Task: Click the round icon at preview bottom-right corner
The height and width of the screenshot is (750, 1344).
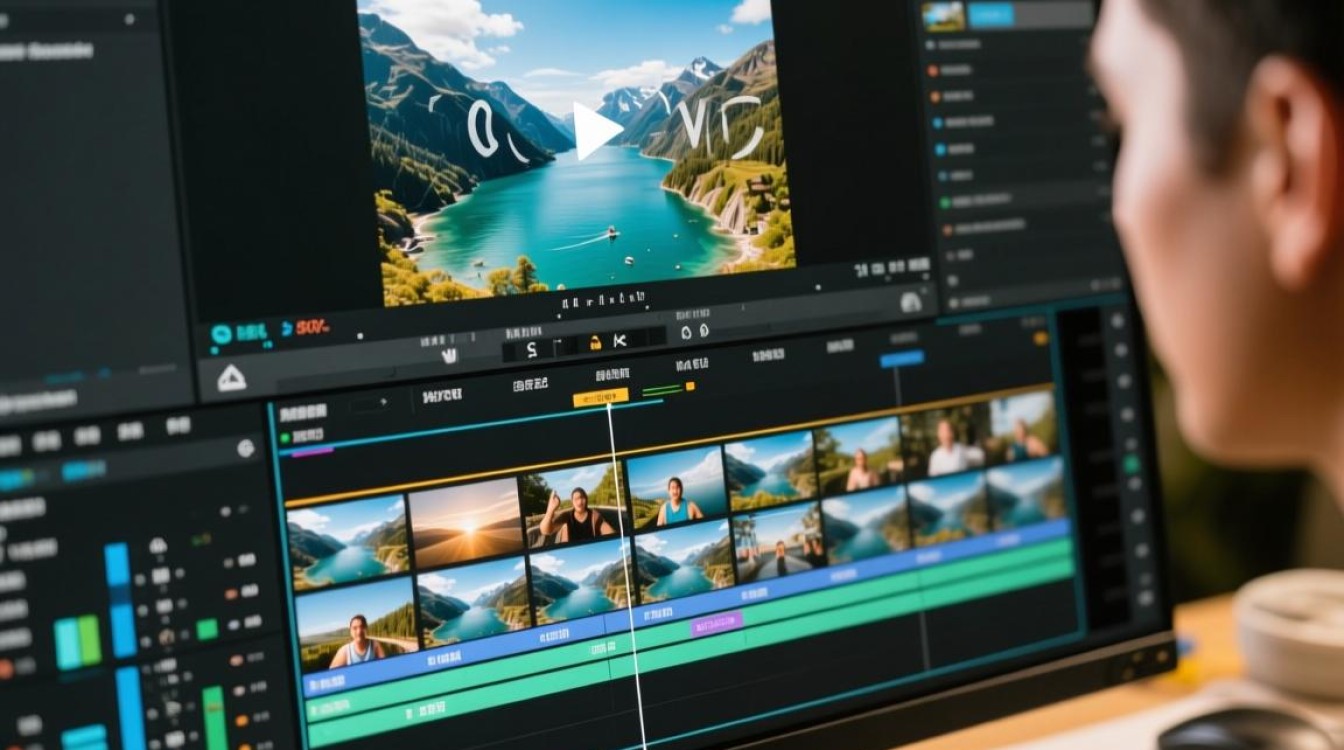Action: (910, 302)
